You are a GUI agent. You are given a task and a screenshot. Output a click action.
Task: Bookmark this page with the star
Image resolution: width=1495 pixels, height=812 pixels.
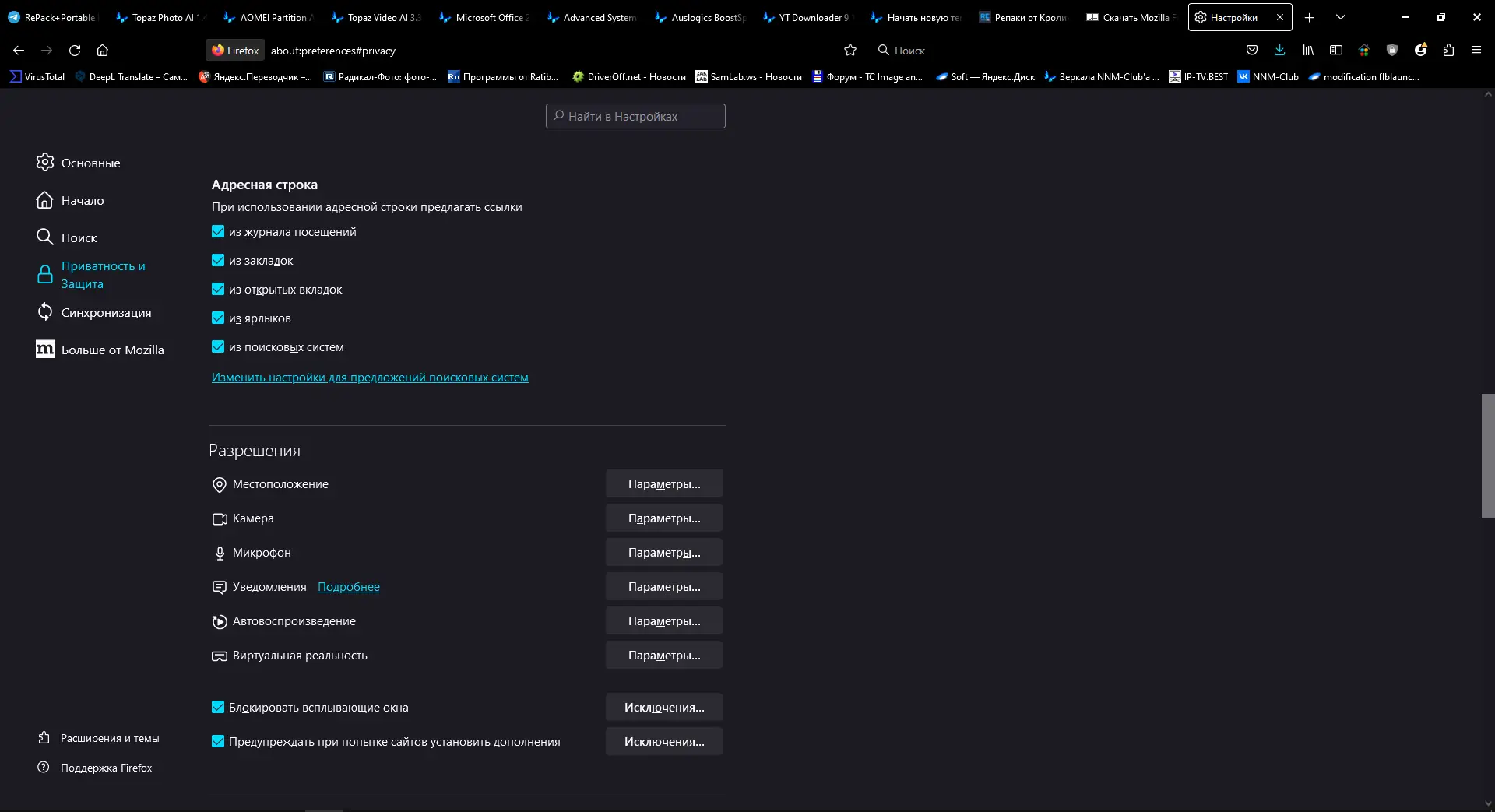[x=850, y=51]
